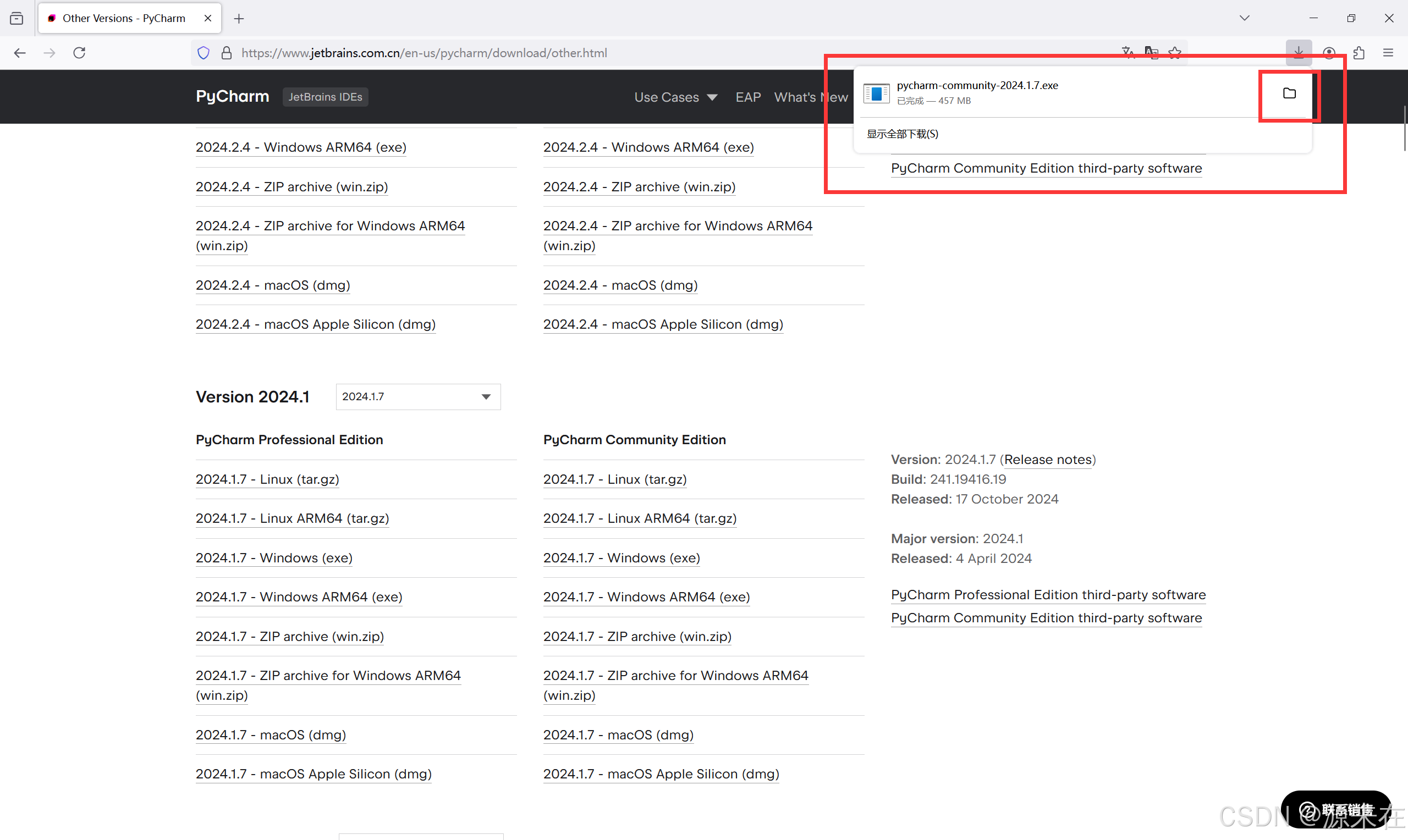Download Community 2024.1.7 Linux (tar.gz)
Image resolution: width=1408 pixels, height=840 pixels.
615,479
